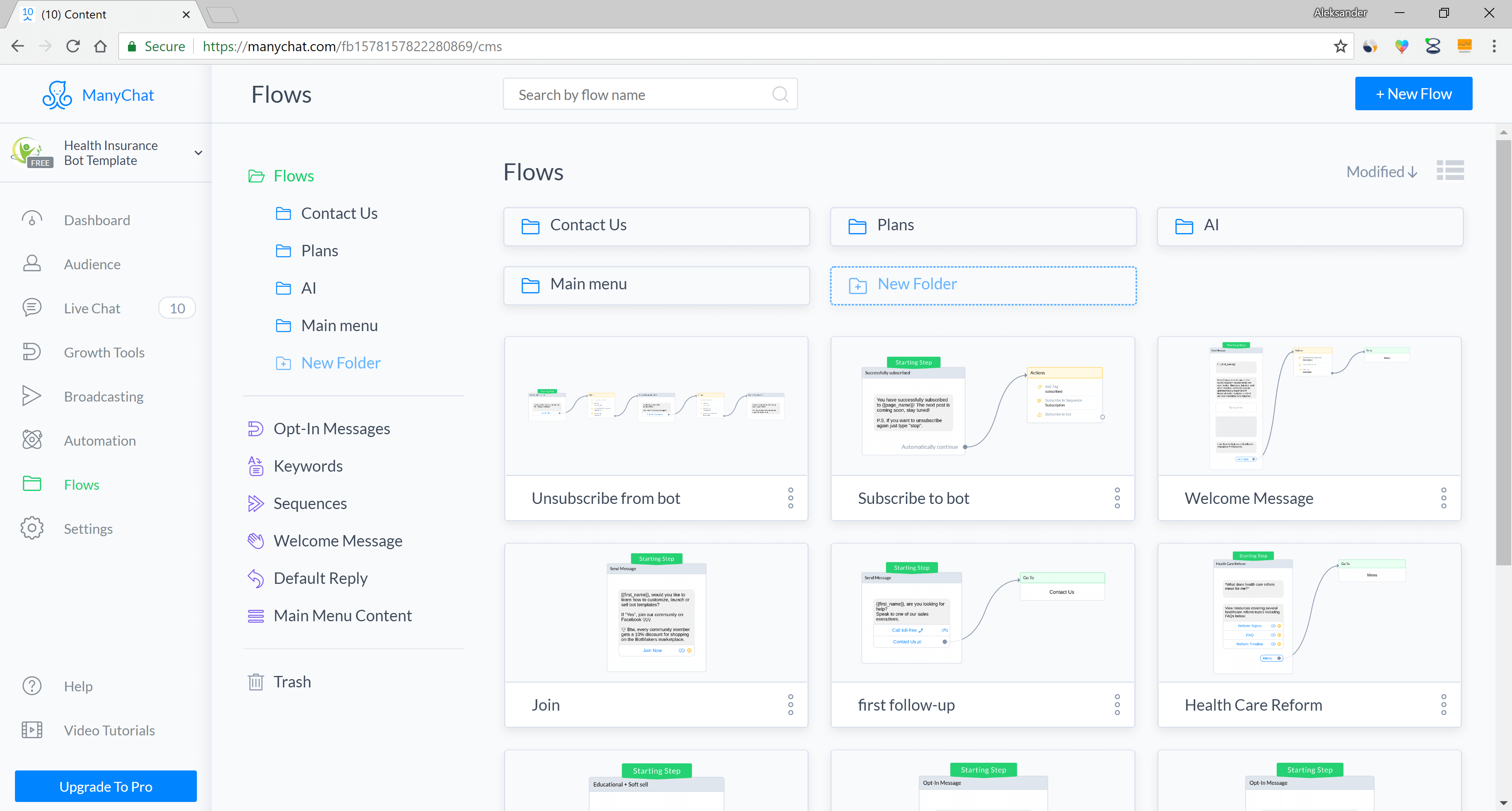Open the Broadcasting section

click(103, 396)
